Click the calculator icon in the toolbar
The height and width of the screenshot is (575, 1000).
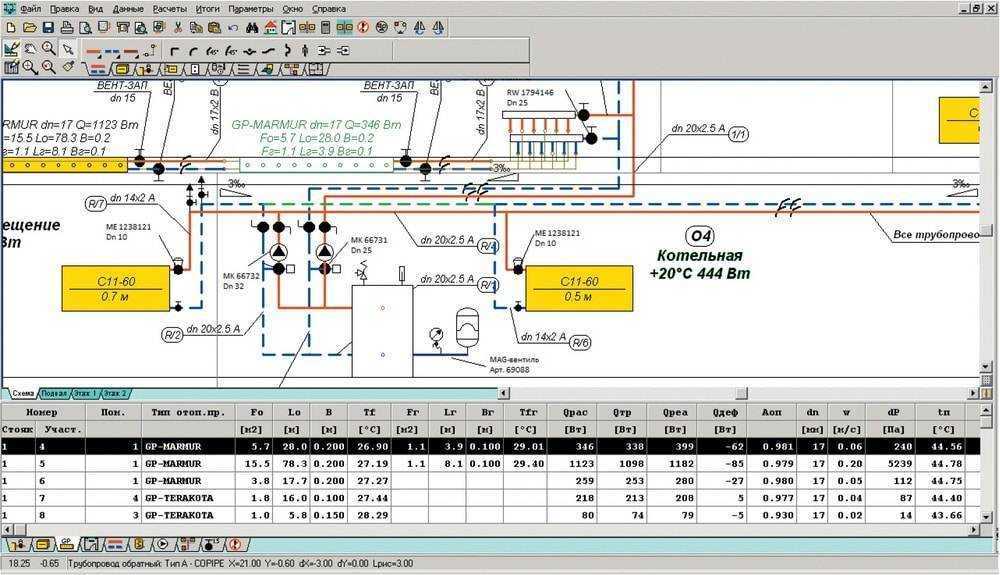(x=325, y=27)
